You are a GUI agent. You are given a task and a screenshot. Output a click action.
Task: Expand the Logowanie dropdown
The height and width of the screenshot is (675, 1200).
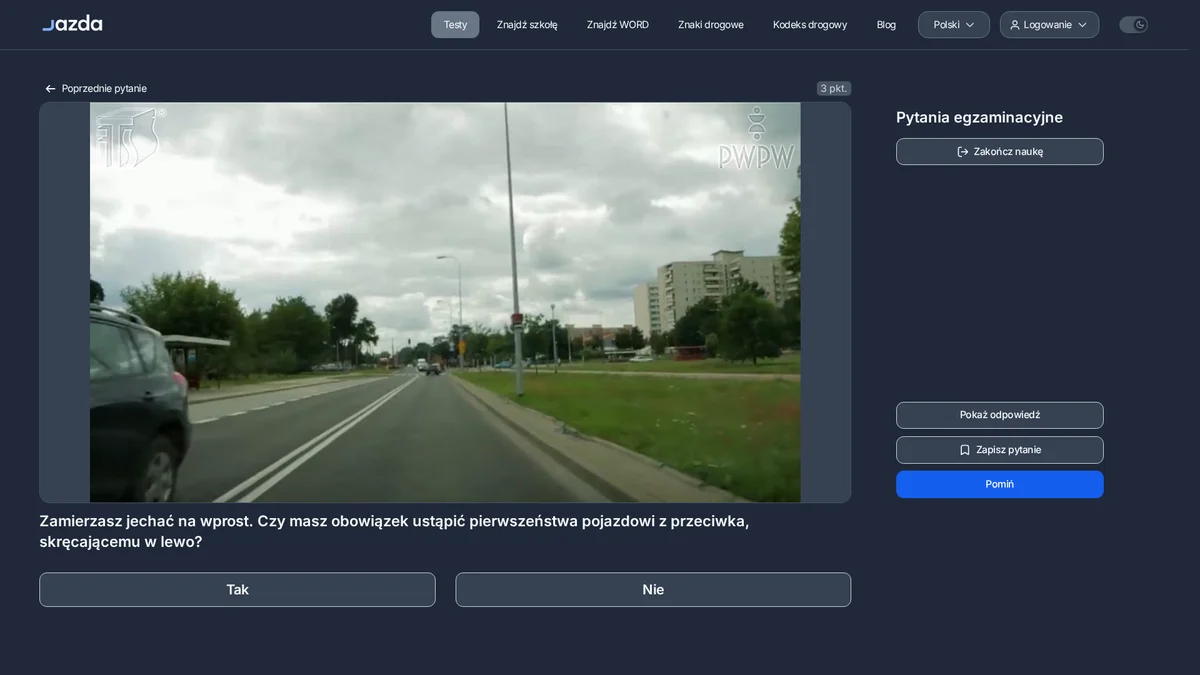pos(1049,25)
